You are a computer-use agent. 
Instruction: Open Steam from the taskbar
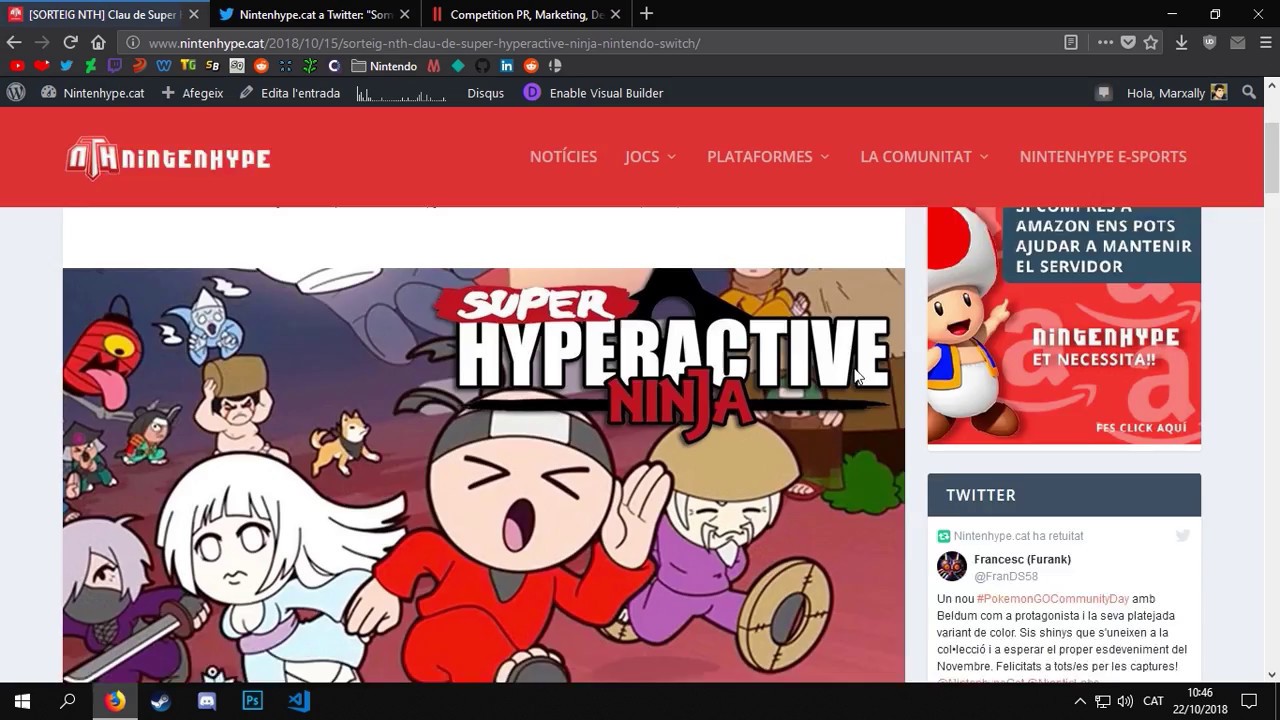point(160,701)
